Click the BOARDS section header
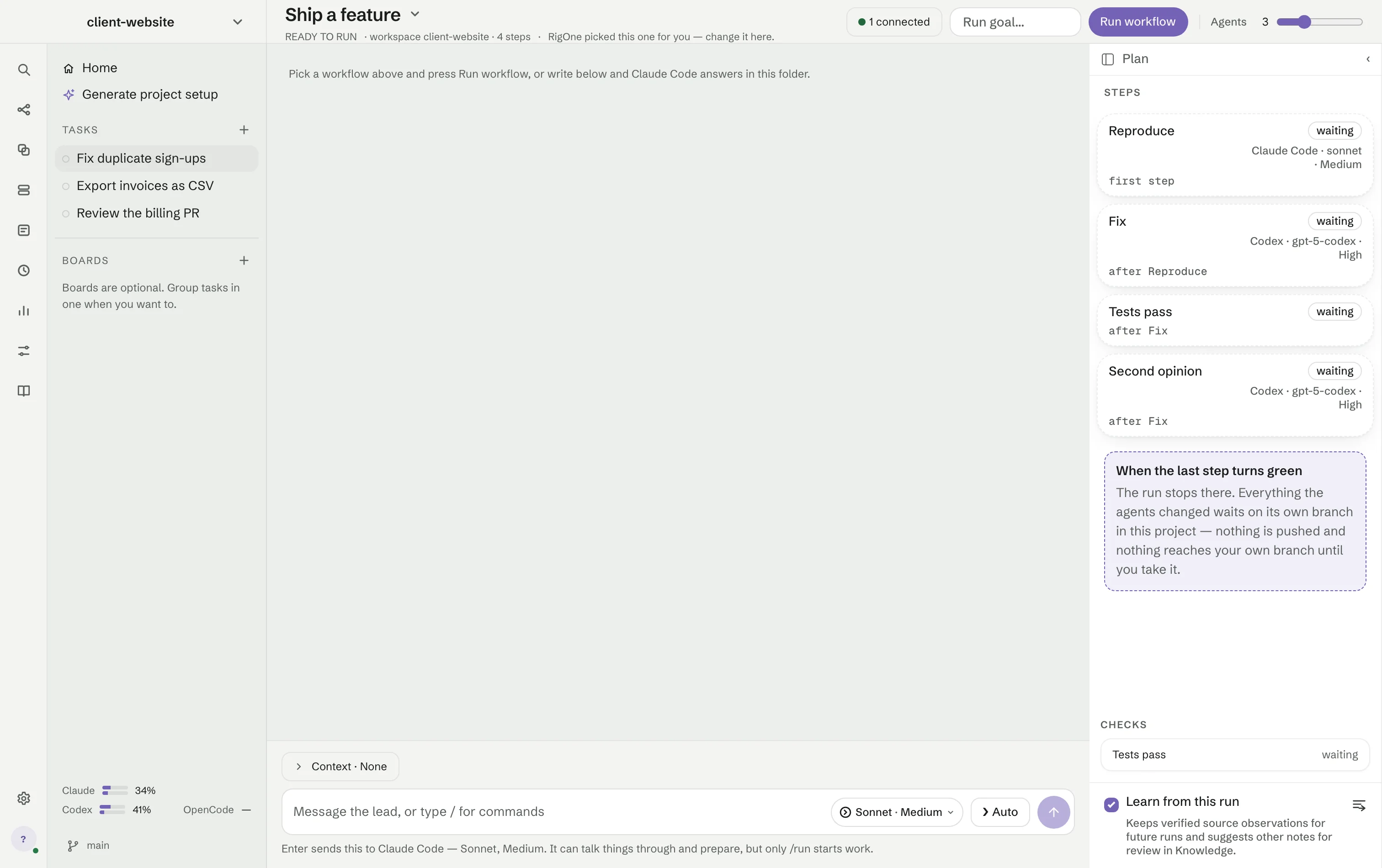1382x868 pixels. [85, 260]
